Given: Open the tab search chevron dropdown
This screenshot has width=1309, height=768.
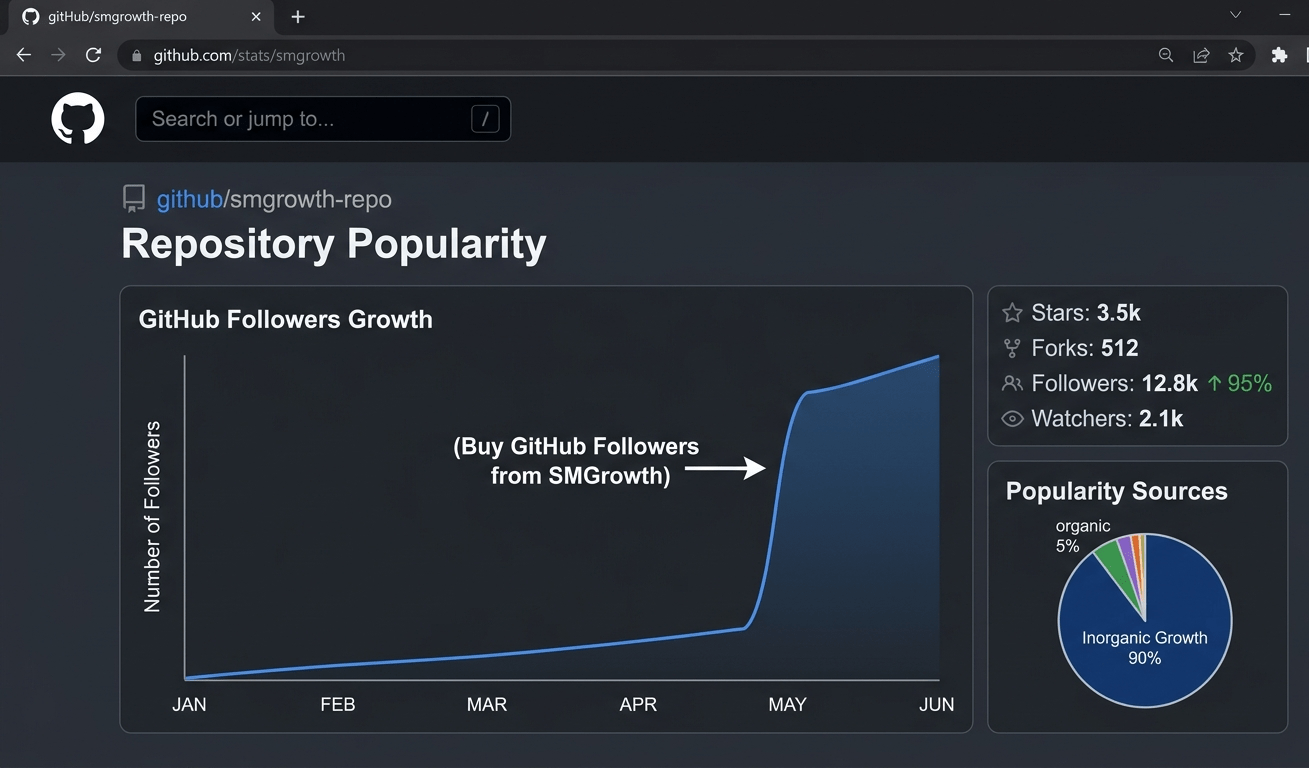Looking at the screenshot, I should tap(1235, 15).
